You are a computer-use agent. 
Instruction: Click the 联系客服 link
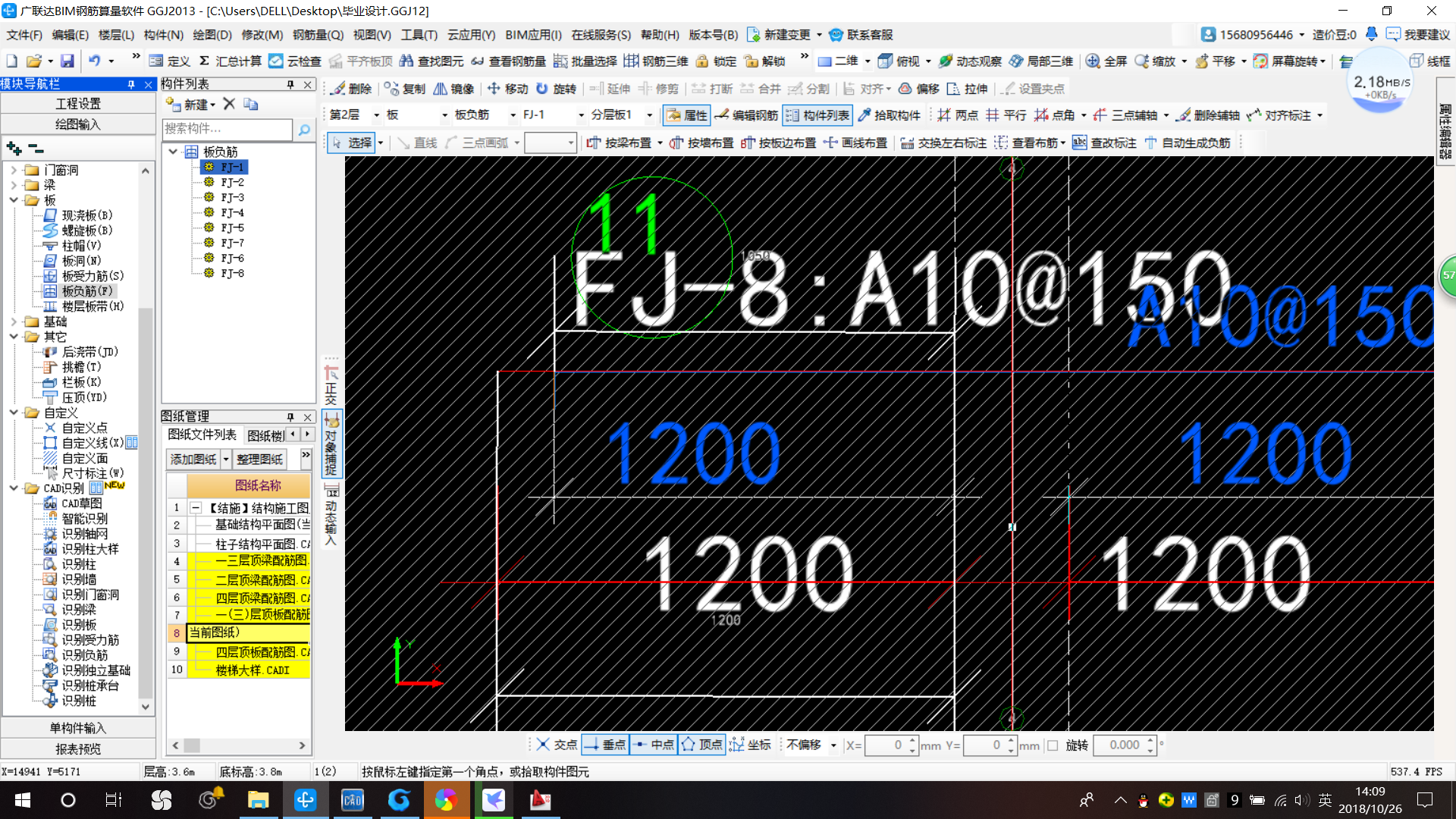(x=861, y=35)
